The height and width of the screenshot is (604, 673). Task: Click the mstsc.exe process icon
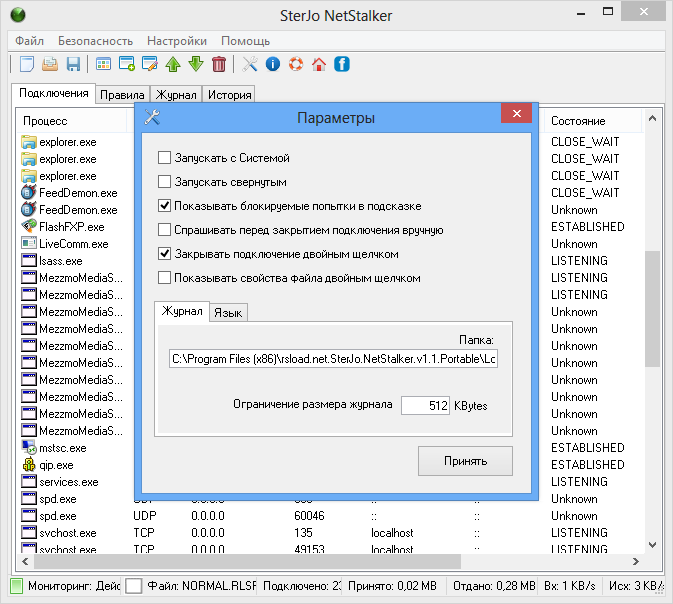[29, 448]
